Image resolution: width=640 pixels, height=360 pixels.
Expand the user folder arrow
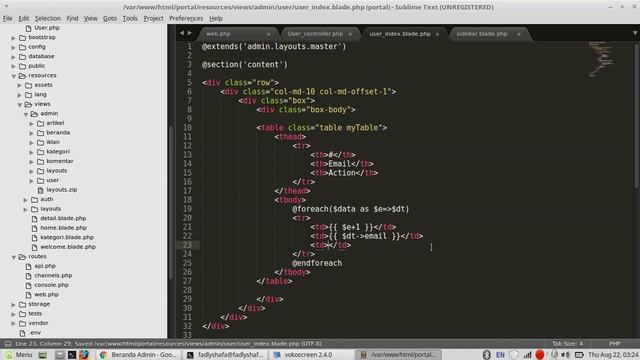point(31,180)
